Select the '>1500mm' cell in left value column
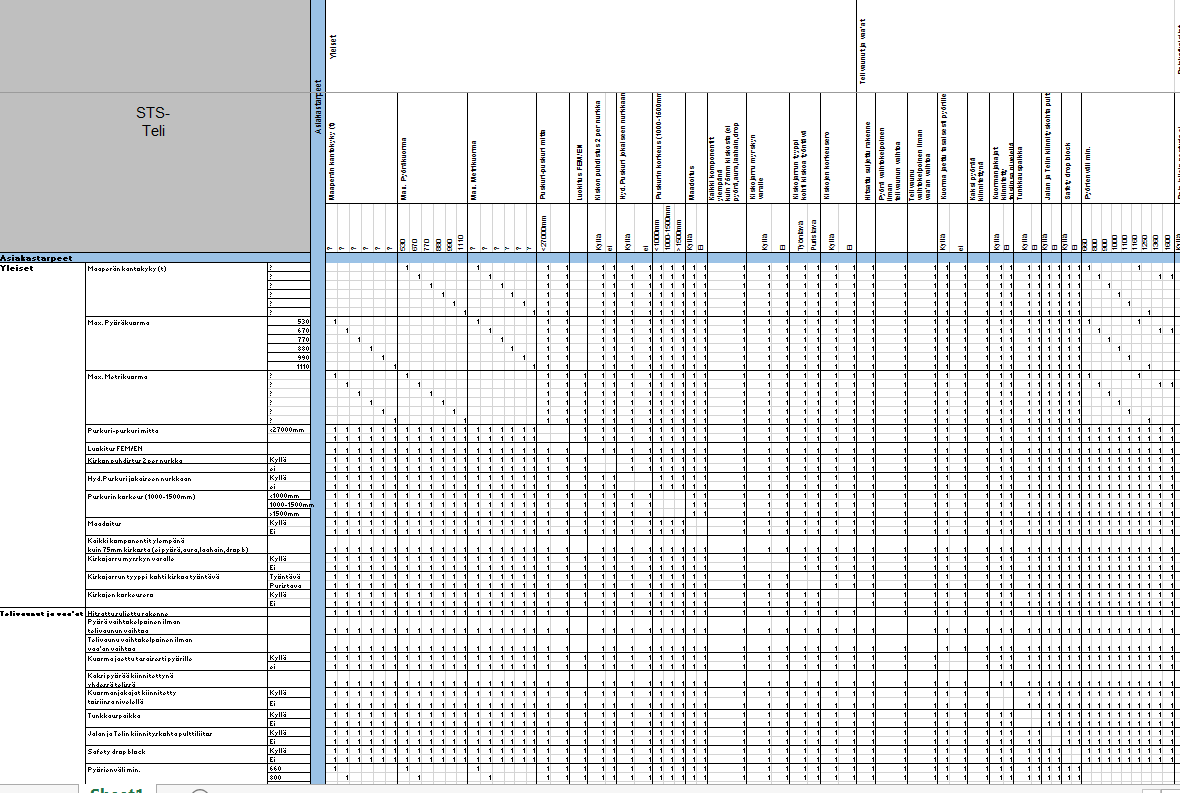 click(289, 514)
